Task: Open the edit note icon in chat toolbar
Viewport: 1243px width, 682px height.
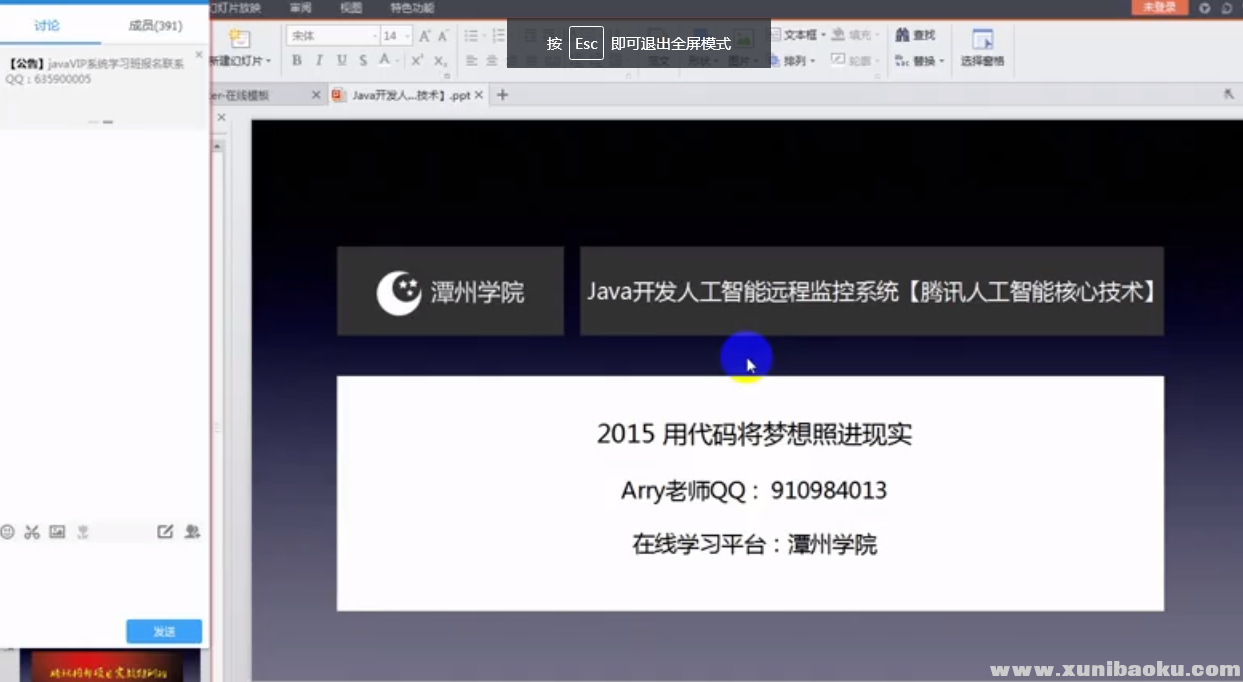Action: click(x=165, y=532)
